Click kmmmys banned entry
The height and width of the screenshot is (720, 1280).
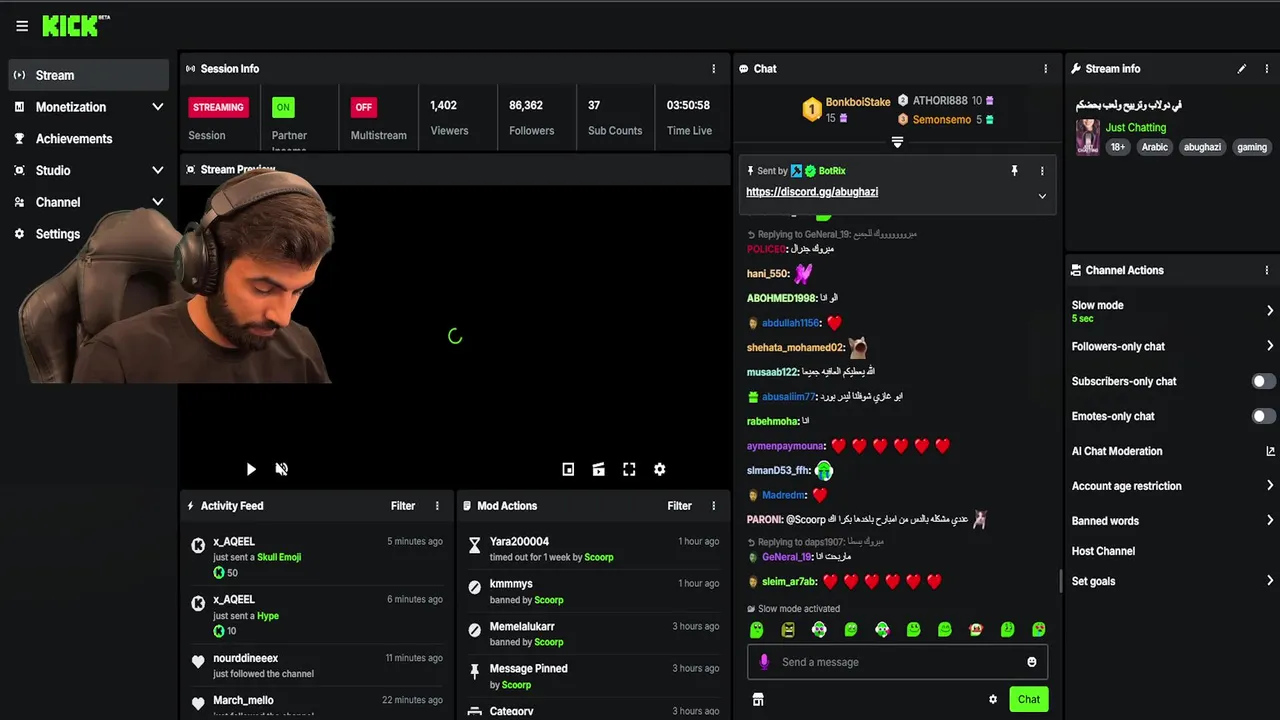pyautogui.click(x=593, y=591)
